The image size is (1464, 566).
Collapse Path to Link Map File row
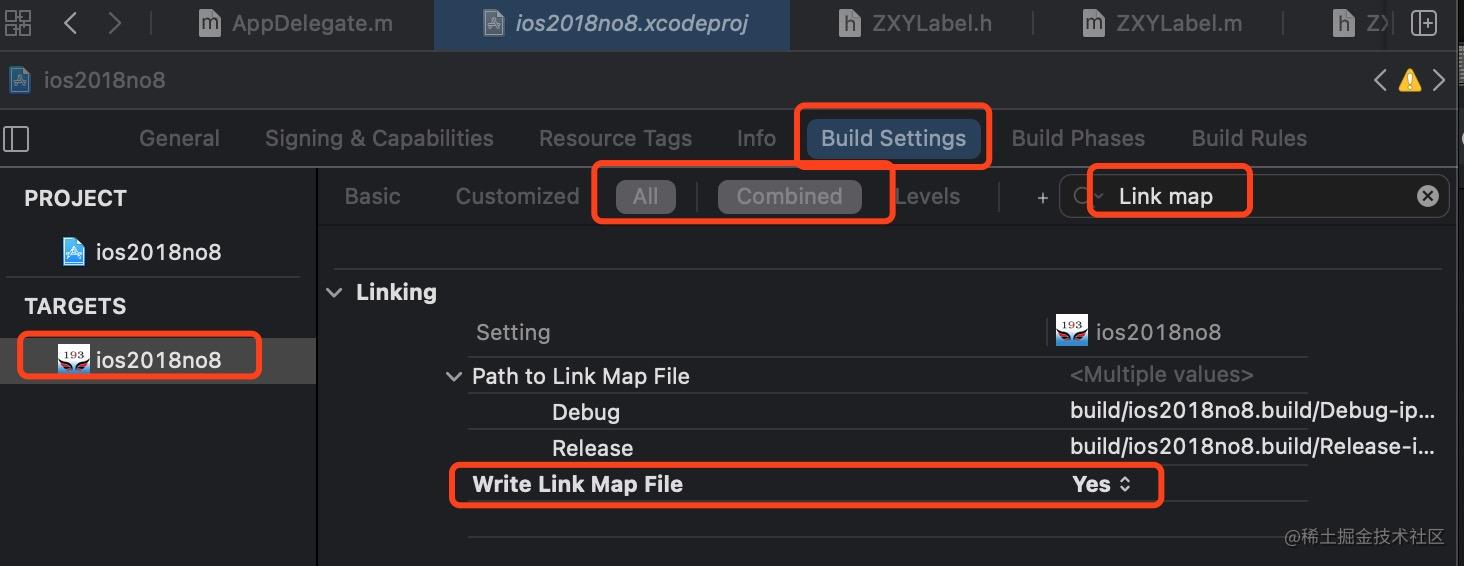(x=453, y=377)
